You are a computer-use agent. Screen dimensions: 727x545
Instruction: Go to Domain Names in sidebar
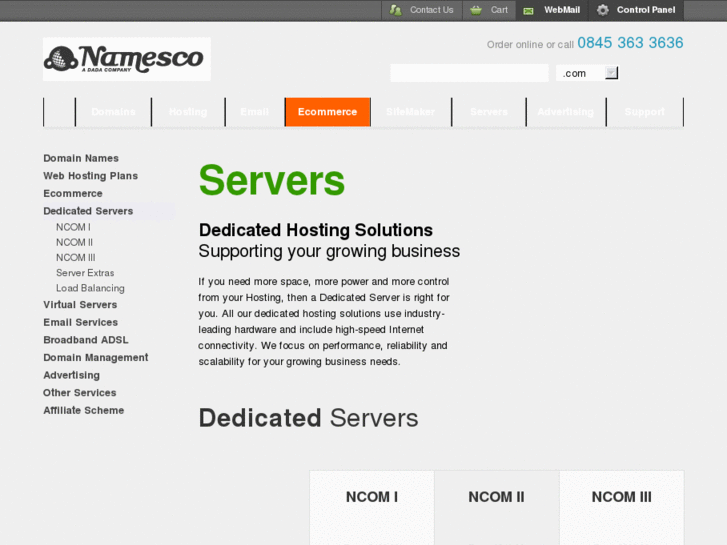click(81, 158)
